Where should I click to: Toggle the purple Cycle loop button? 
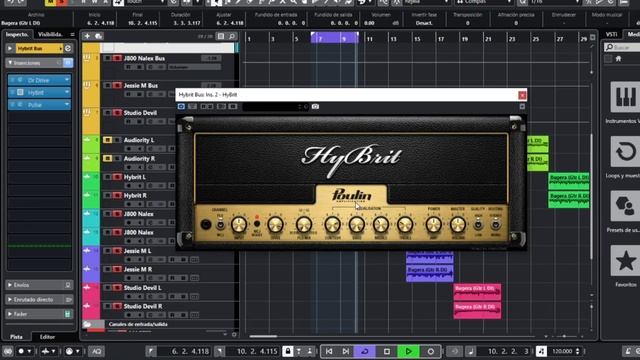pyautogui.click(x=365, y=351)
